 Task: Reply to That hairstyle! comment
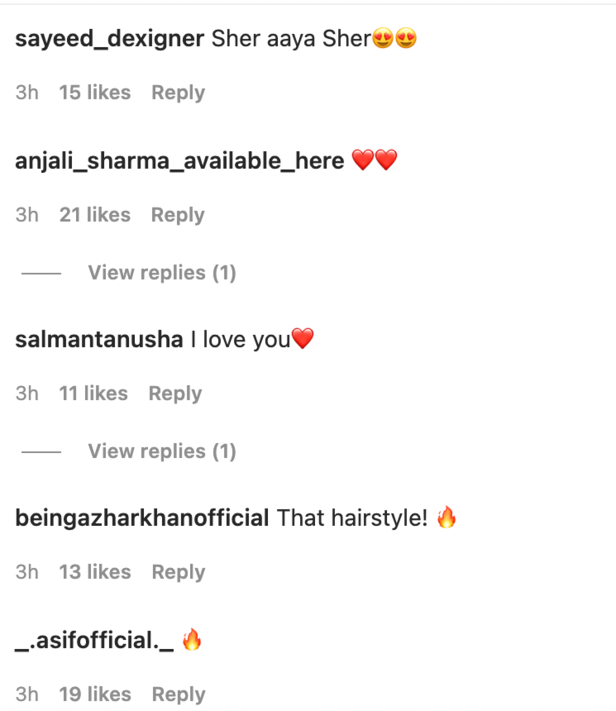click(178, 573)
